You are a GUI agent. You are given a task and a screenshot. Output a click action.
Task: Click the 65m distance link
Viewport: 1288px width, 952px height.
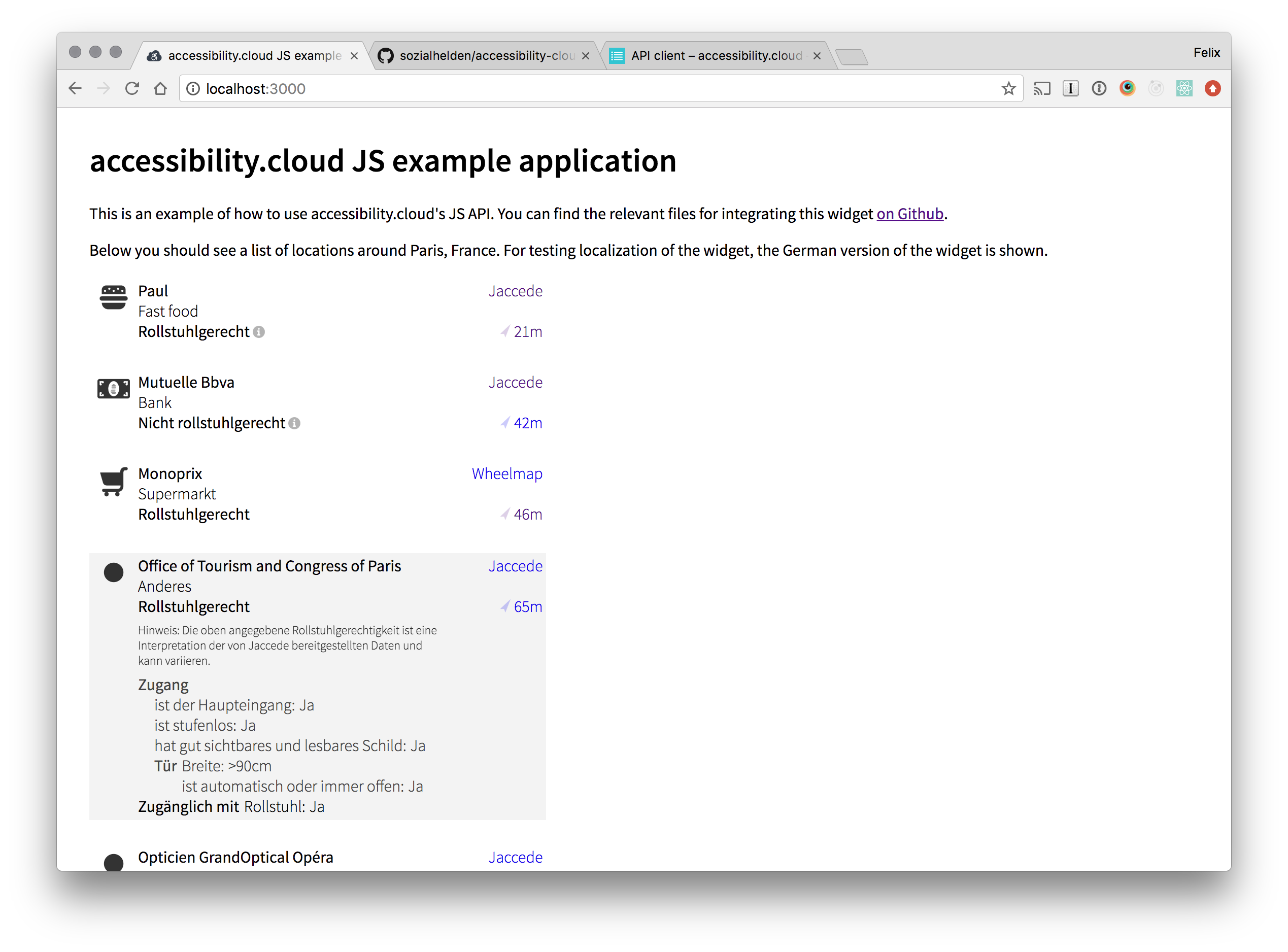pyautogui.click(x=527, y=607)
